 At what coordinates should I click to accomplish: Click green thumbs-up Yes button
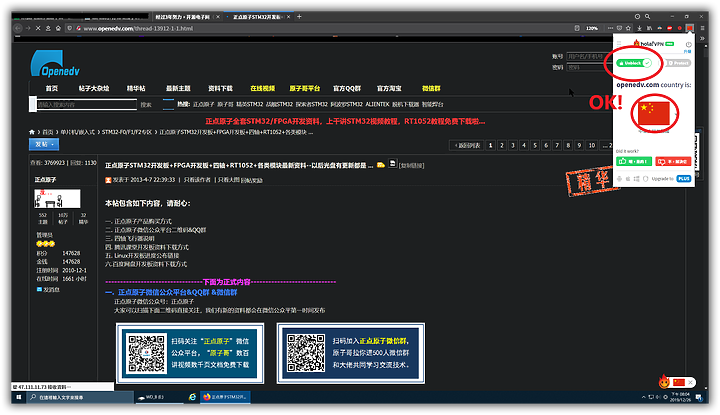(x=634, y=161)
